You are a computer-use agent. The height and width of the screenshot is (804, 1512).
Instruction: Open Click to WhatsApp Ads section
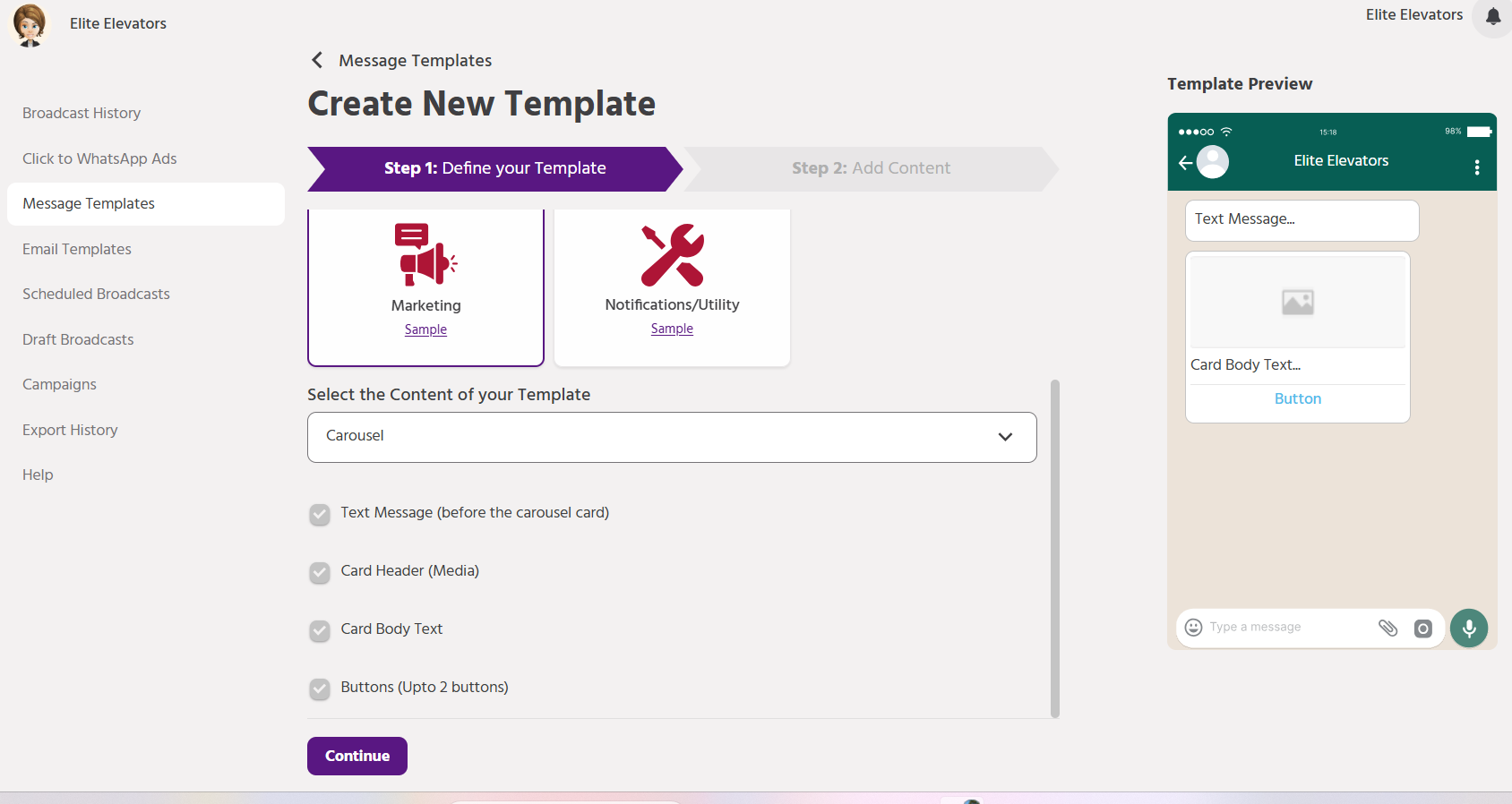99,158
